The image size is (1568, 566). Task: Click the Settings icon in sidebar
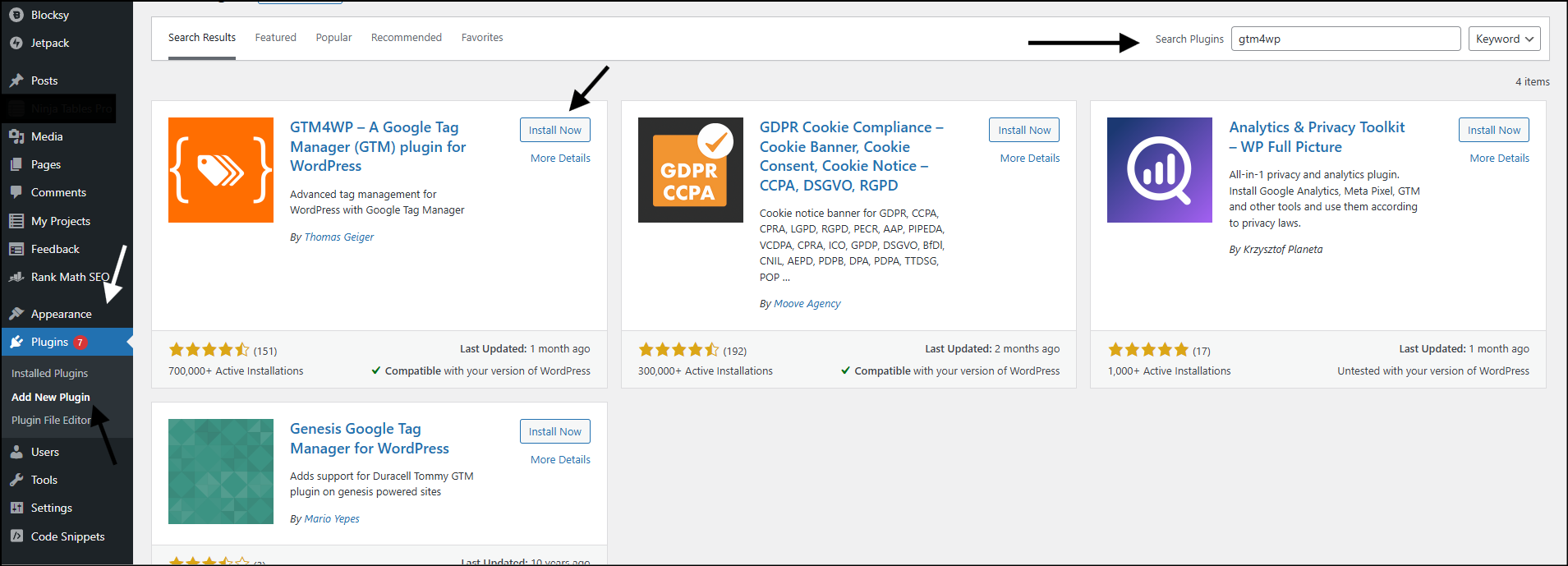(x=16, y=508)
